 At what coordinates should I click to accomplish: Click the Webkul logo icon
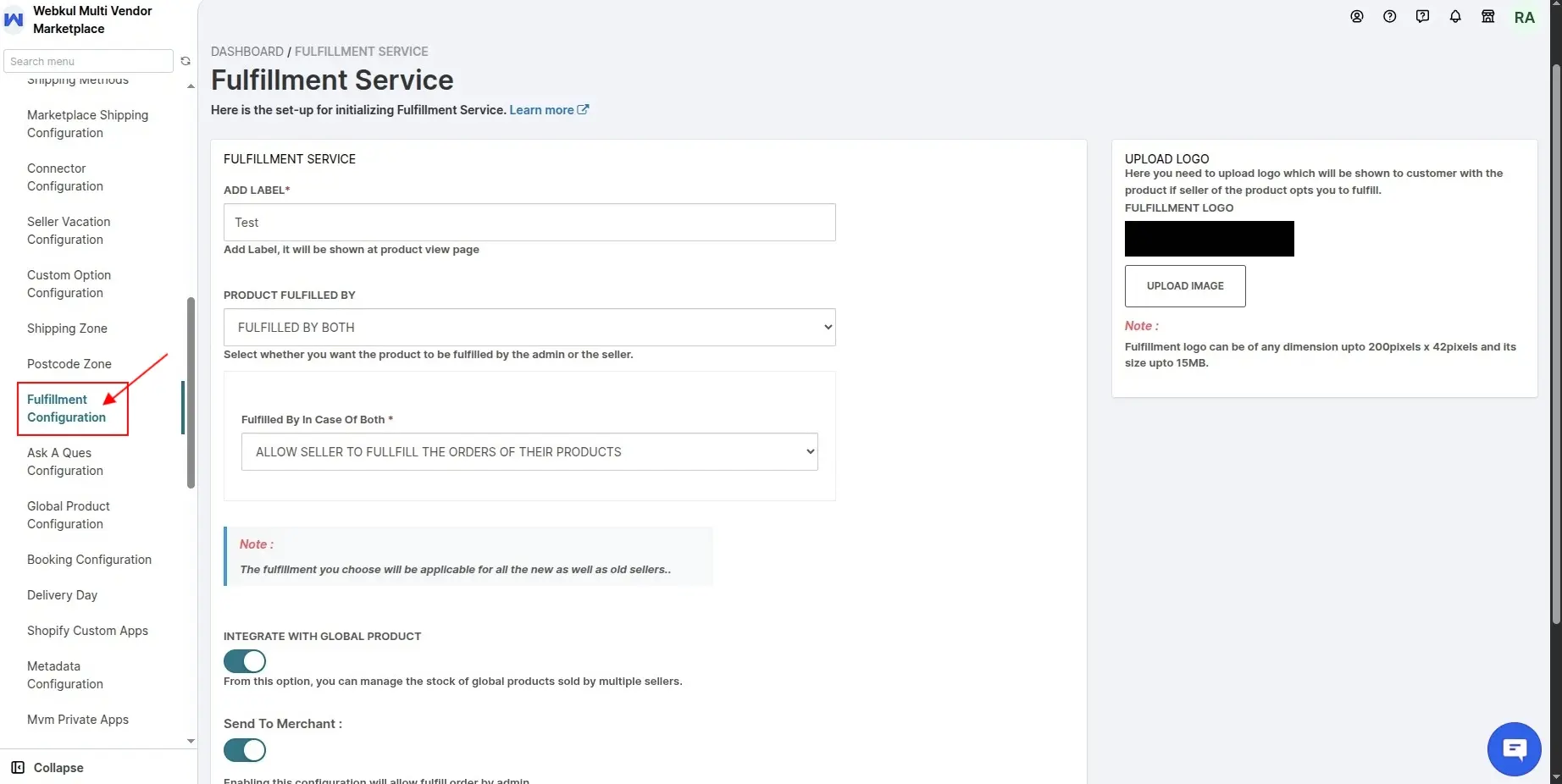pos(14,19)
